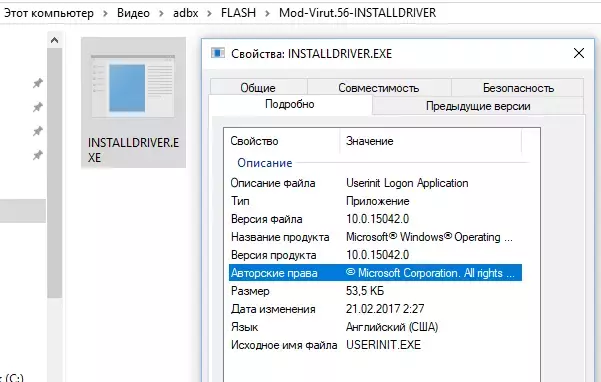Click the second quick access pin icon
601x382 pixels.
[38, 107]
